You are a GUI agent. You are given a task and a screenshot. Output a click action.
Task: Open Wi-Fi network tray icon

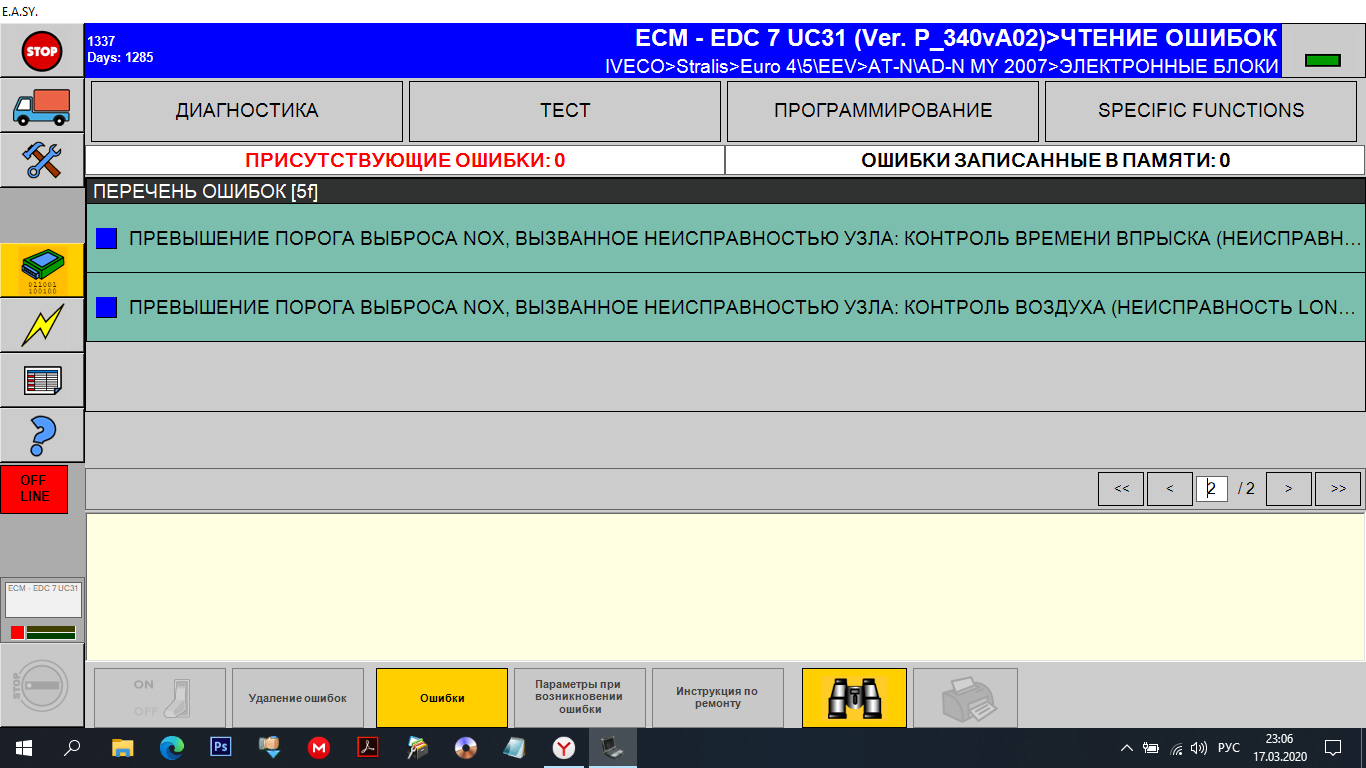[1176, 748]
